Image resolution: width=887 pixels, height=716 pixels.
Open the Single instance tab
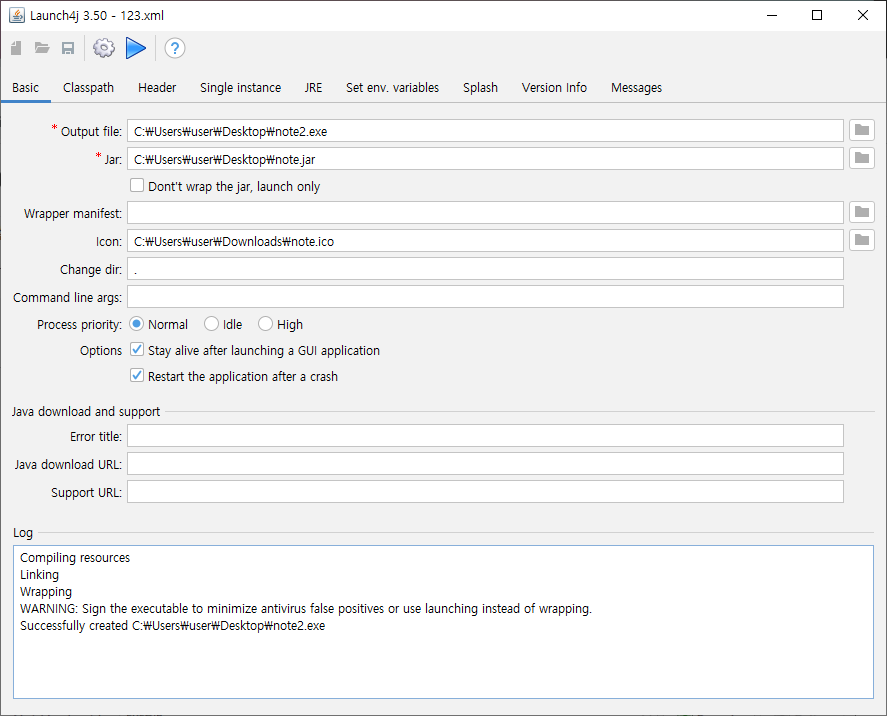point(240,88)
